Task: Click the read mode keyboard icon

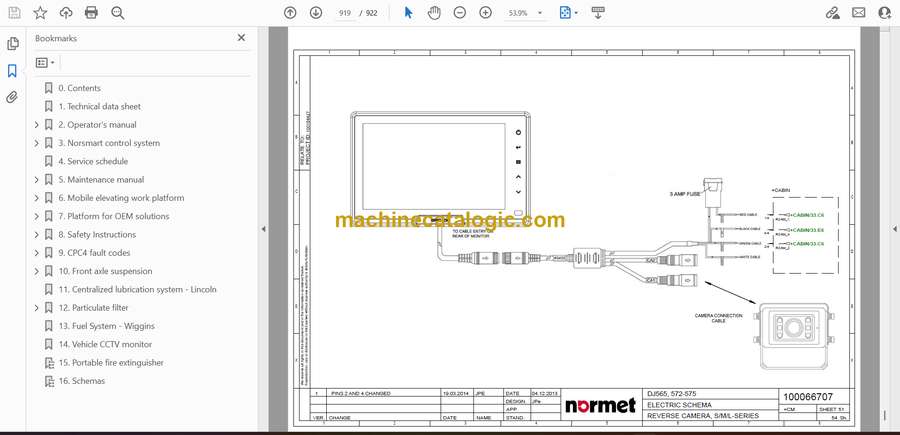Action: pyautogui.click(x=598, y=13)
